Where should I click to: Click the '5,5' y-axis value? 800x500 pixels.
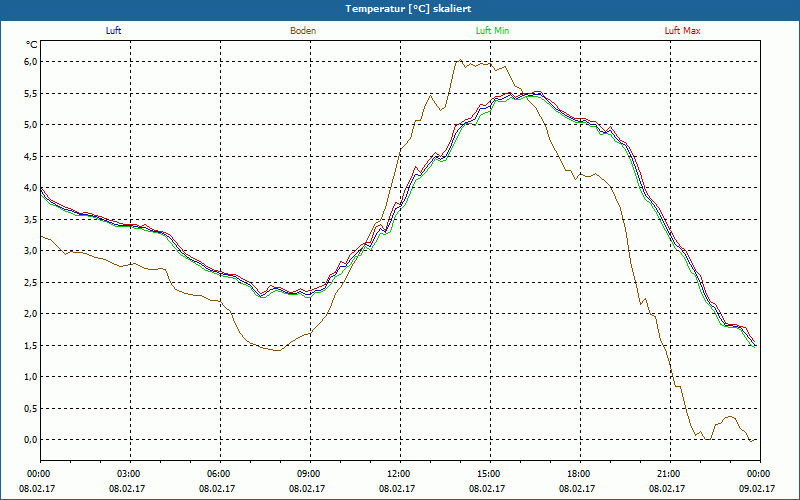point(32,93)
